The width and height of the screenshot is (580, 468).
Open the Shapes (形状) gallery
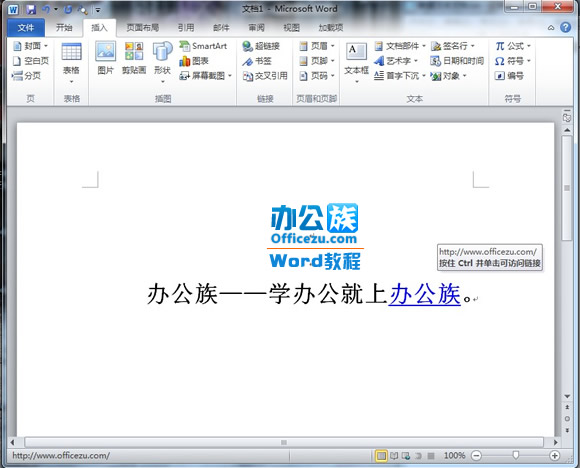[162, 63]
